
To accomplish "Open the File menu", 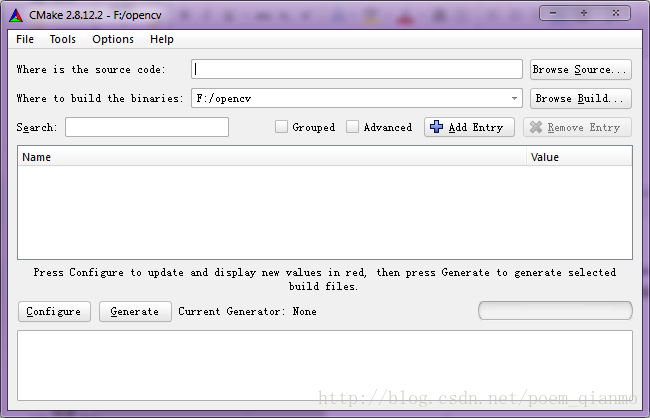I will coord(25,39).
